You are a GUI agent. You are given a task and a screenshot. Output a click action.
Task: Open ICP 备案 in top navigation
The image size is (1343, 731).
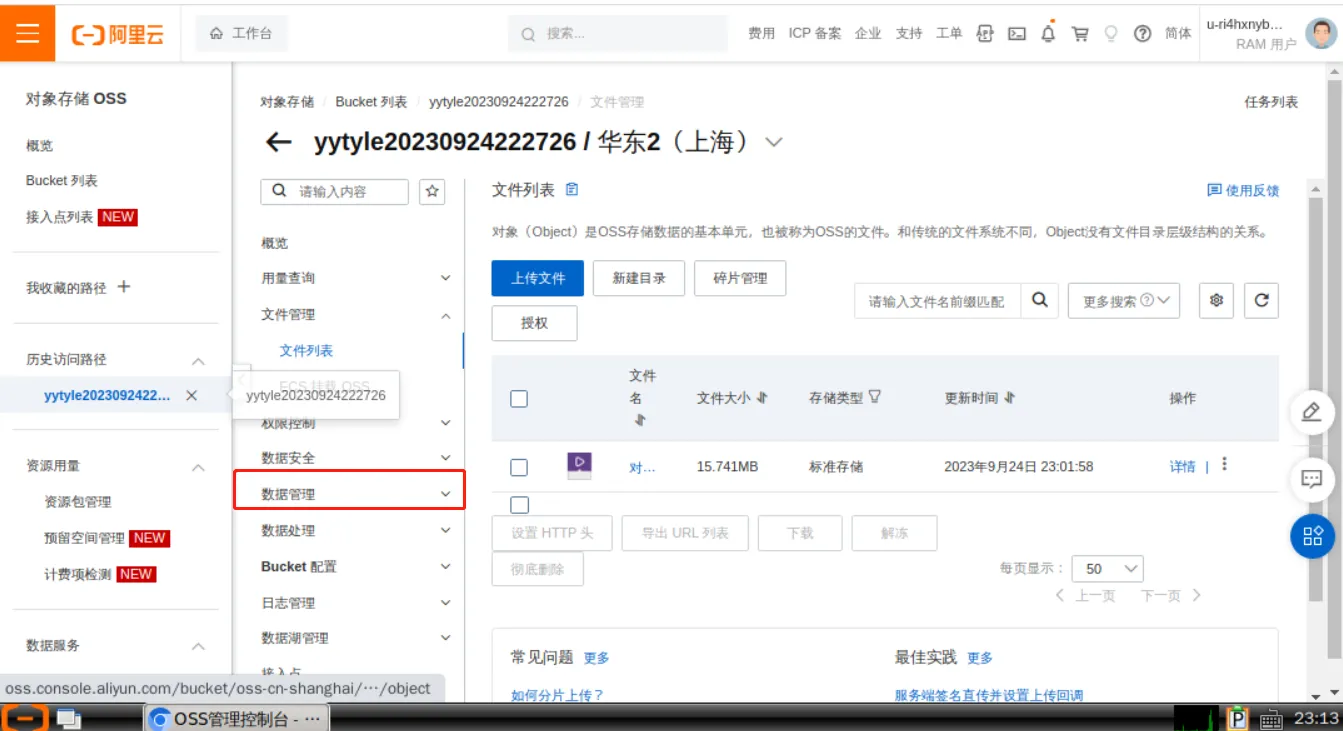click(815, 33)
